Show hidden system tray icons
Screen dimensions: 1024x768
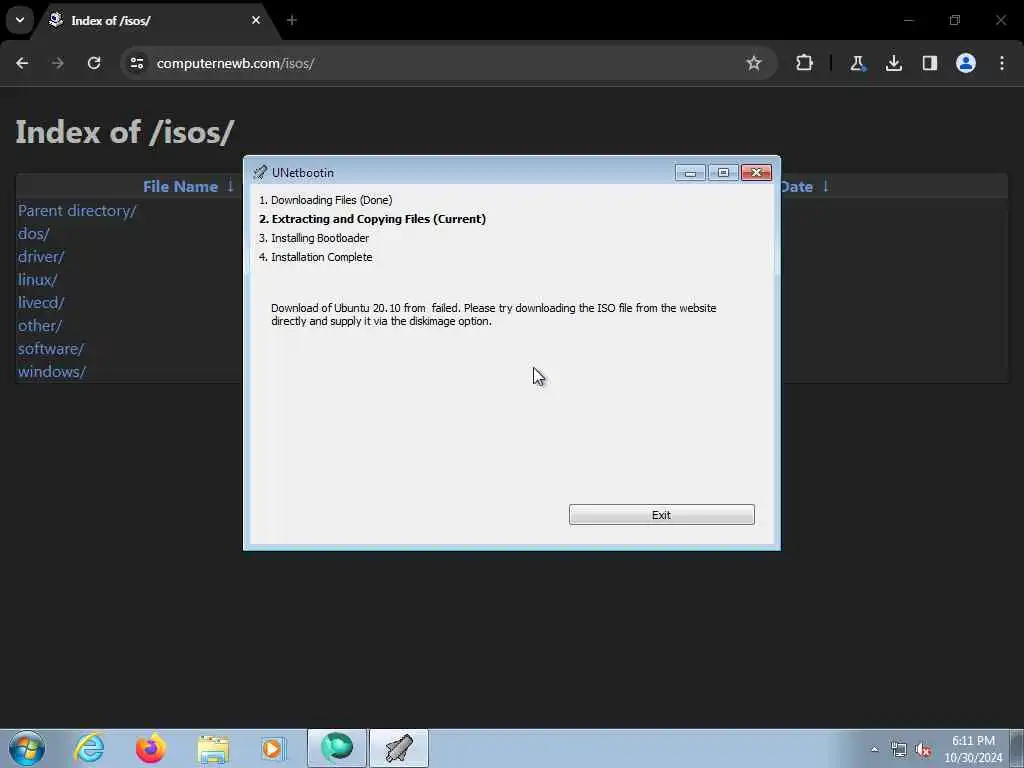coord(874,749)
